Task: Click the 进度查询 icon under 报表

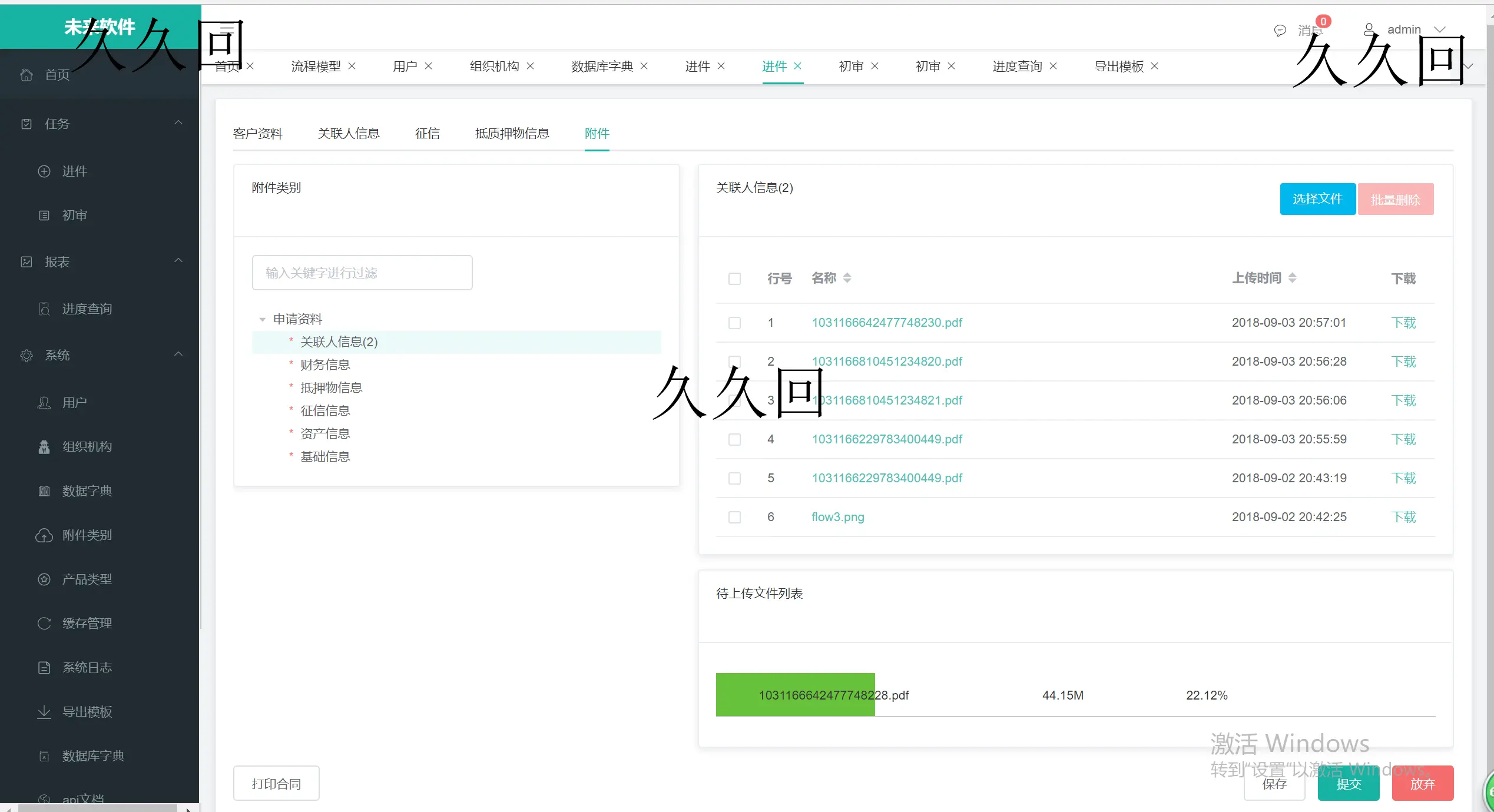Action: (45, 308)
